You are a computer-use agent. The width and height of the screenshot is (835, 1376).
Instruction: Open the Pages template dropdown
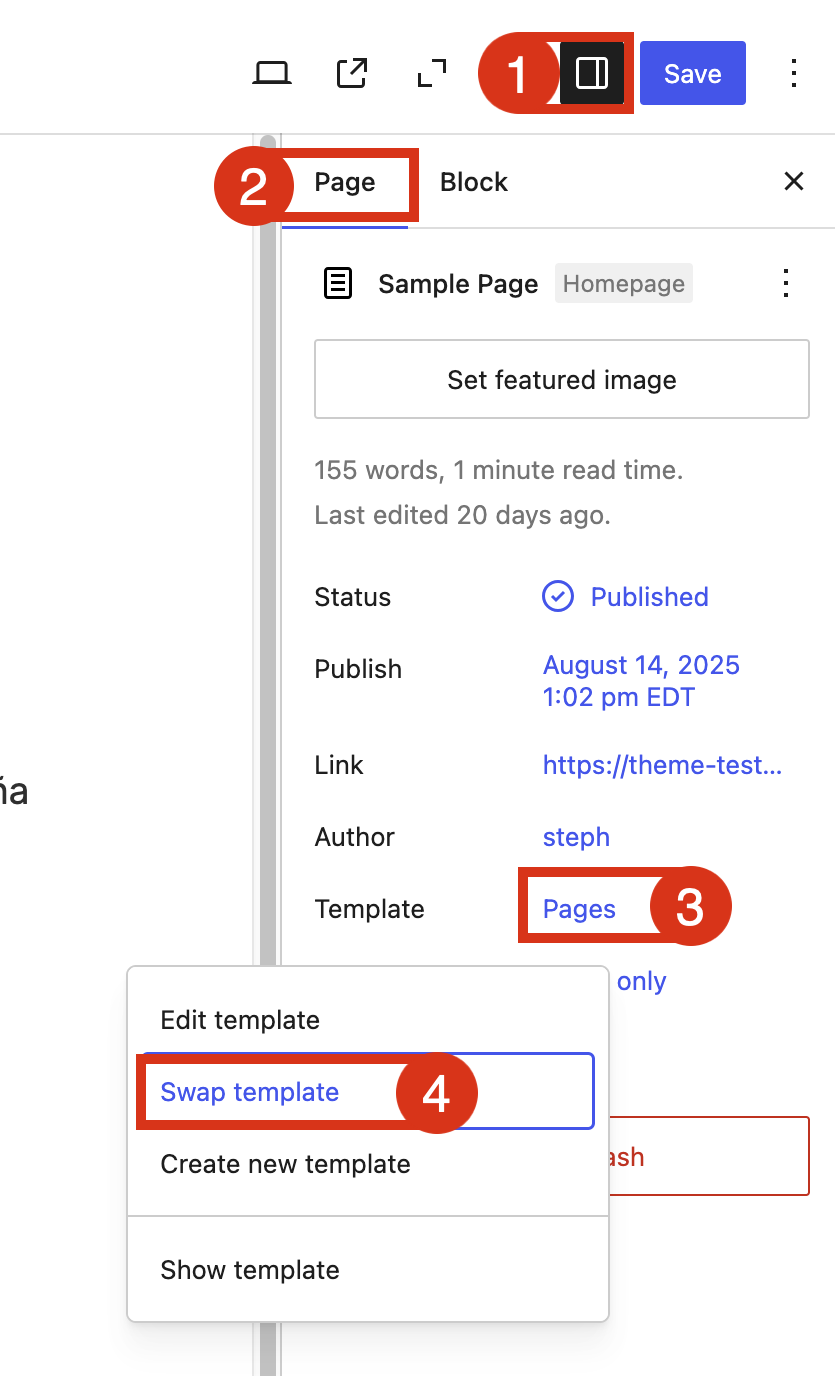pyautogui.click(x=579, y=909)
